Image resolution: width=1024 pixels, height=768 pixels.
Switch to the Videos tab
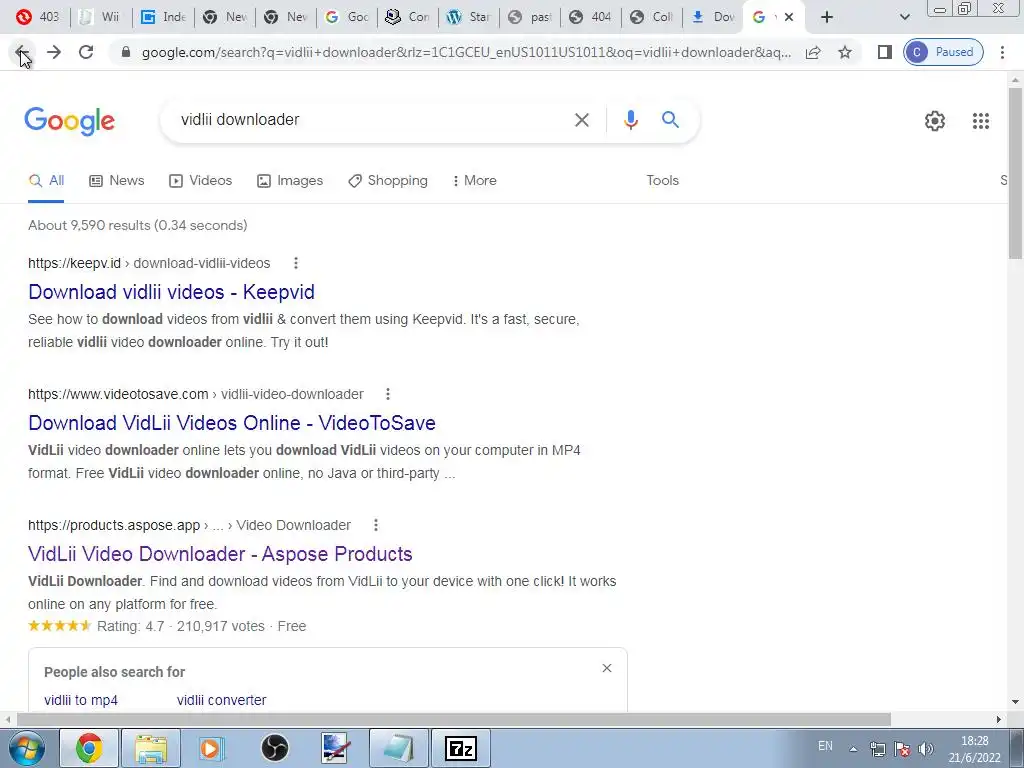200,181
